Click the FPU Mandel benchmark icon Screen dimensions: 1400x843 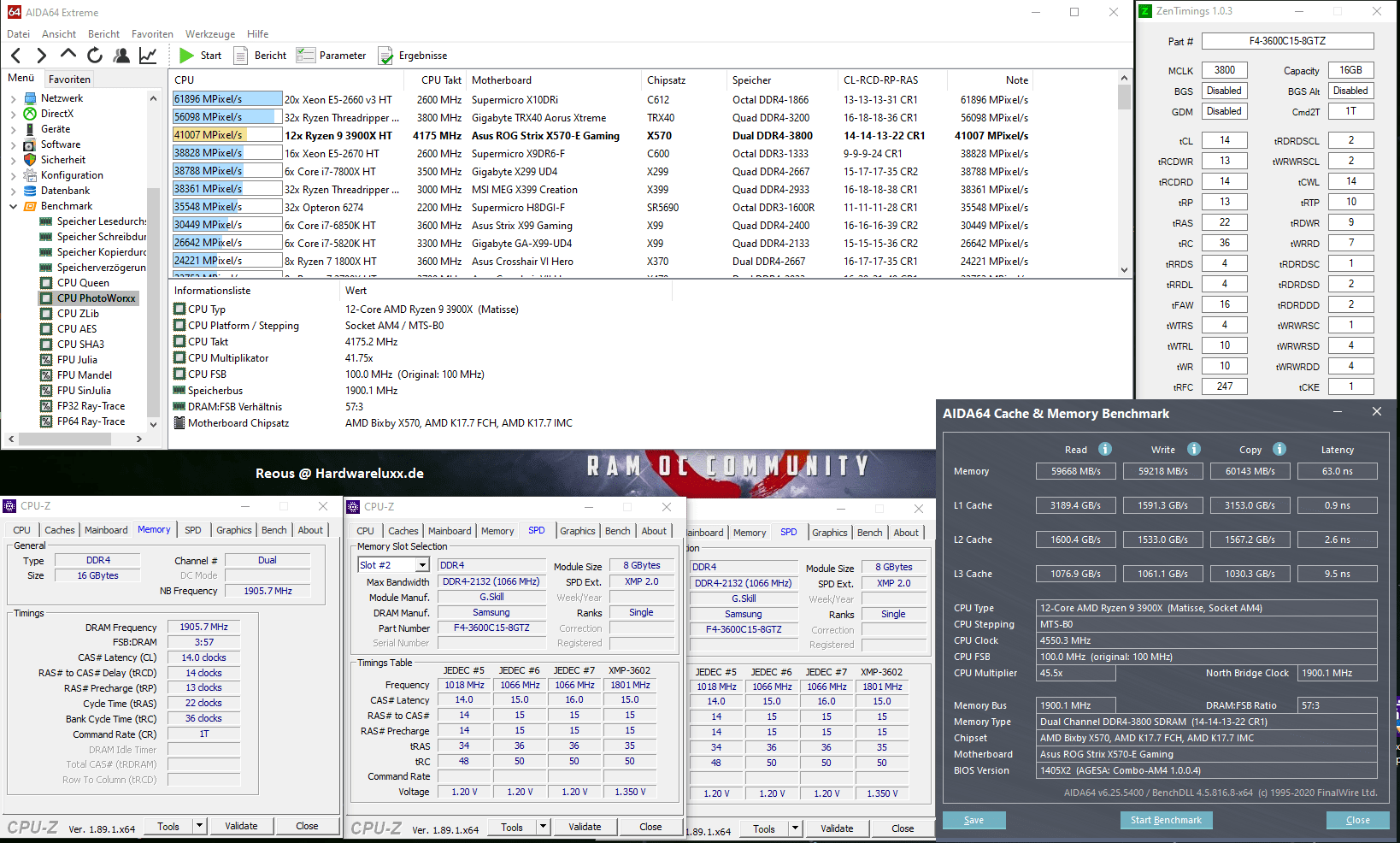tap(46, 375)
